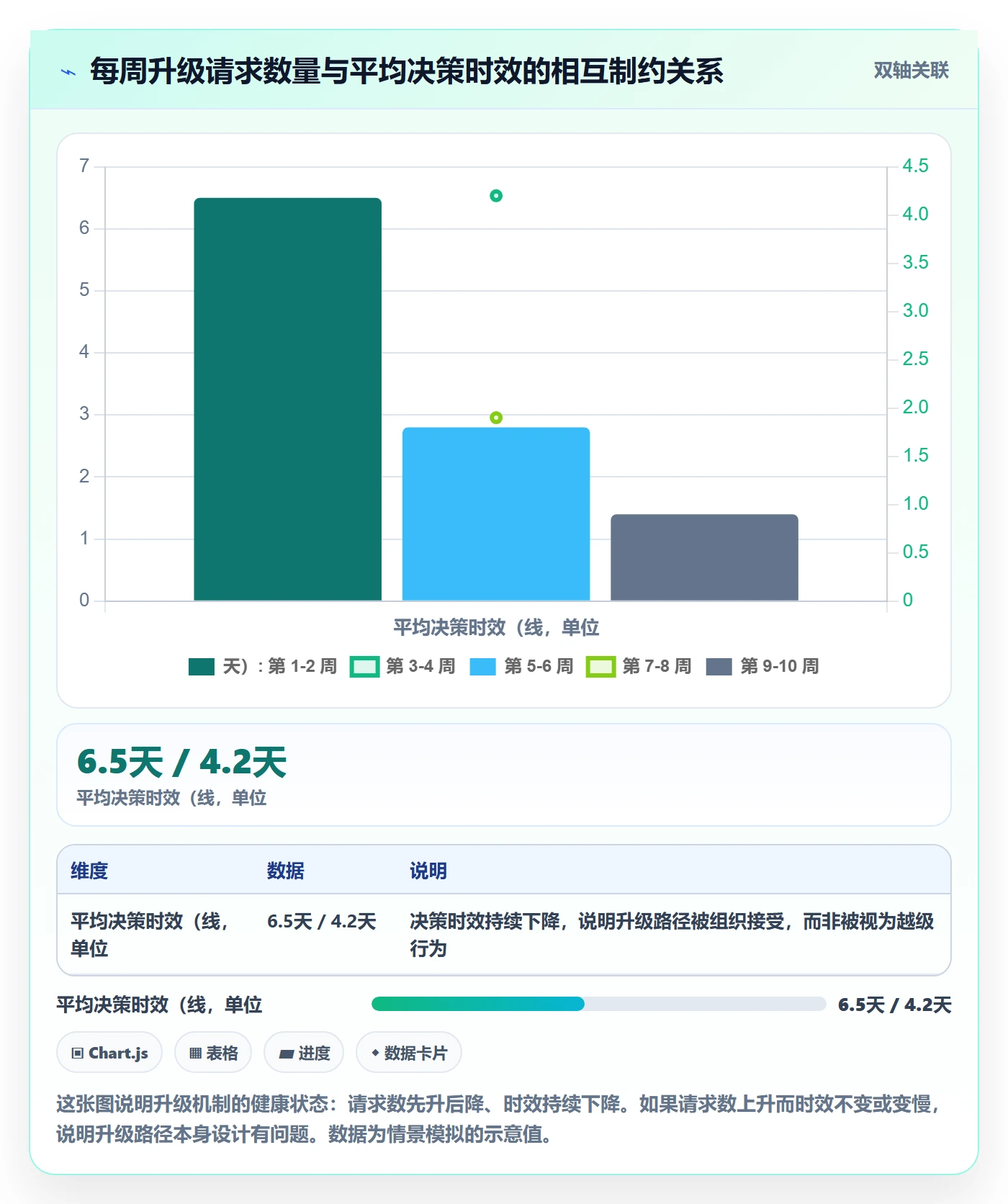Viewport: 1008px width, 1204px height.
Task: Click the 进度 tag button
Action: (304, 1053)
